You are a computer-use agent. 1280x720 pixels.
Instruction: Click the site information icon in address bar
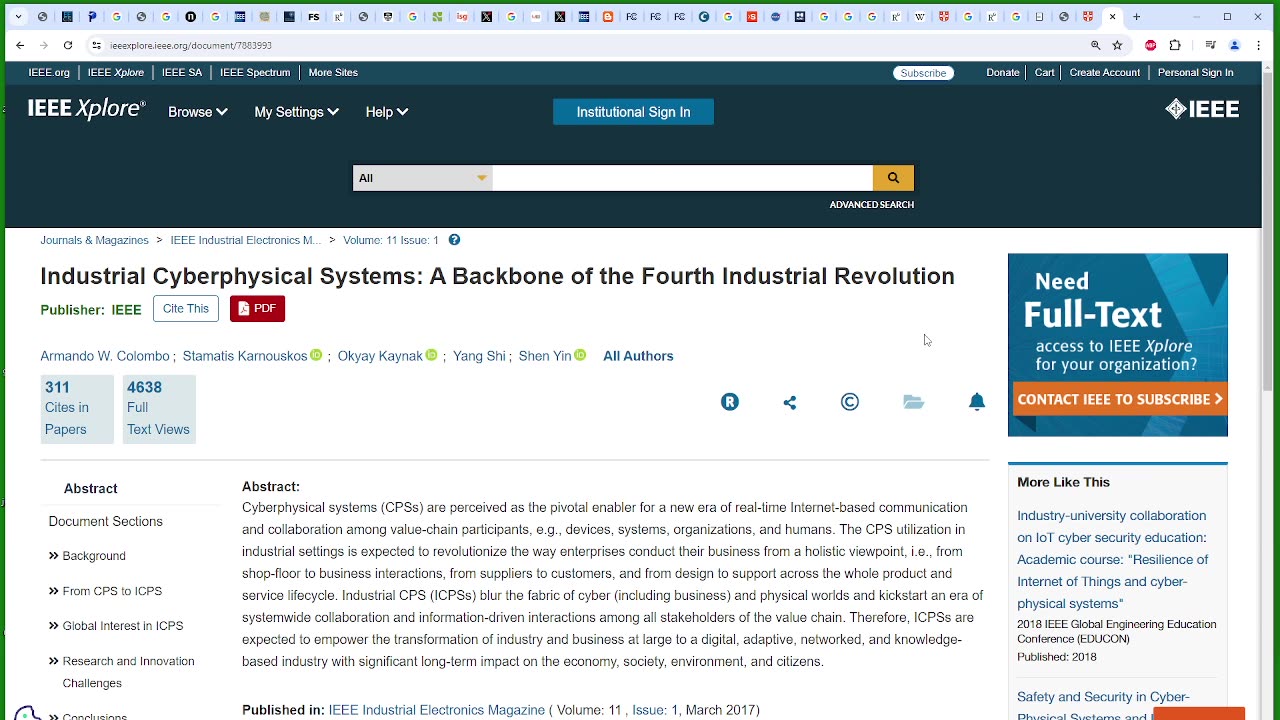click(x=96, y=45)
